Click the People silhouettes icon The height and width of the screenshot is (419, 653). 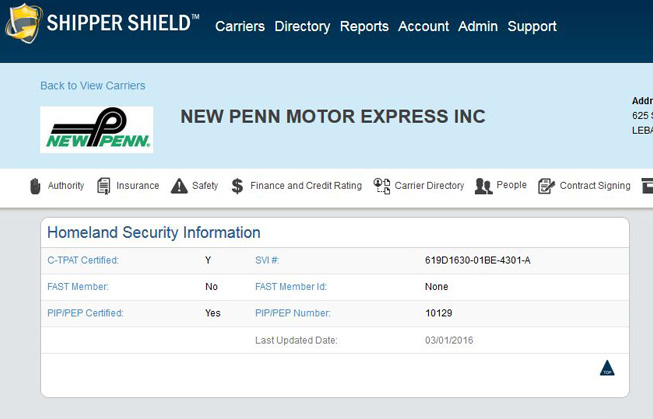(483, 186)
